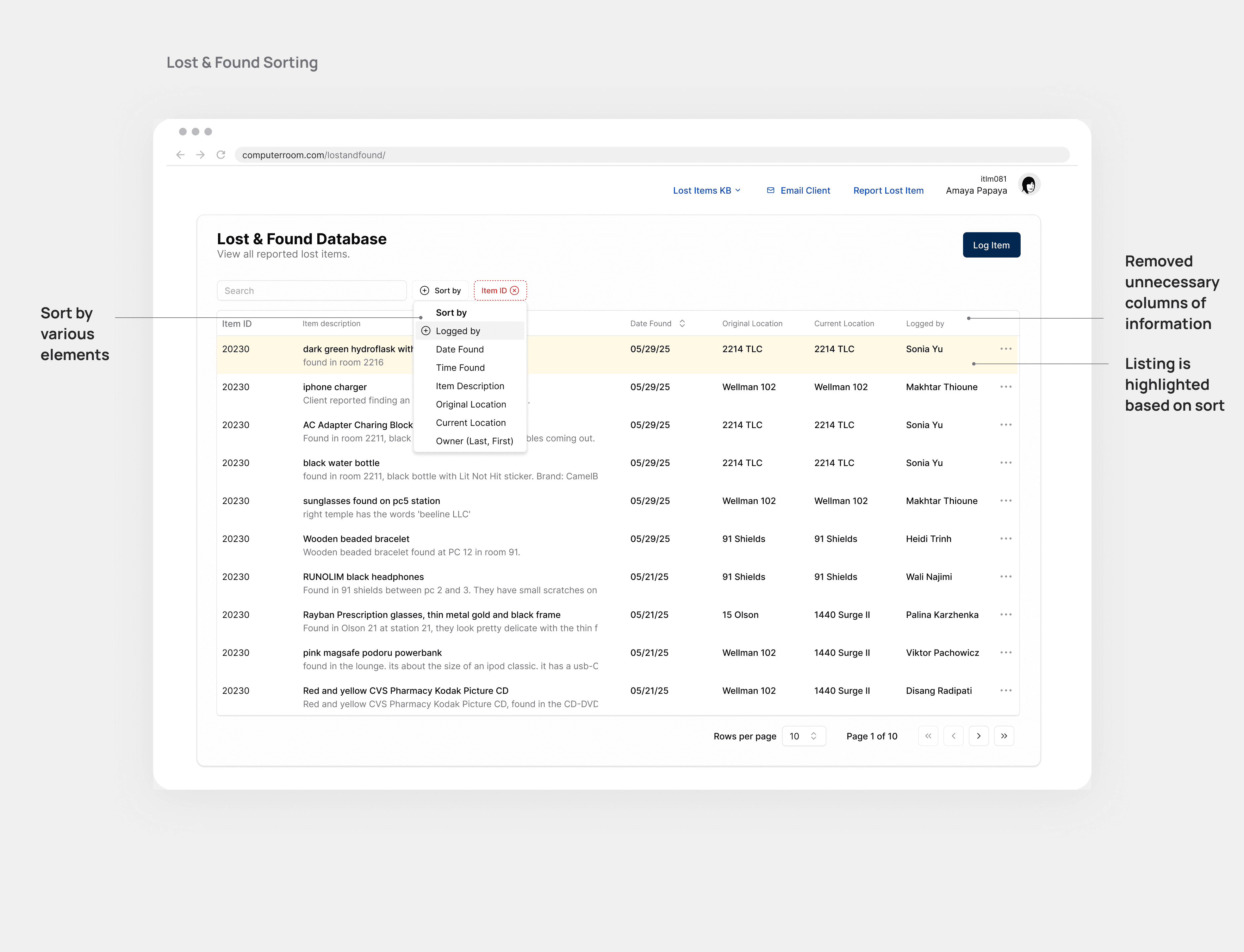The image size is (1244, 952).
Task: Click the browser forward arrow
Action: [x=200, y=155]
